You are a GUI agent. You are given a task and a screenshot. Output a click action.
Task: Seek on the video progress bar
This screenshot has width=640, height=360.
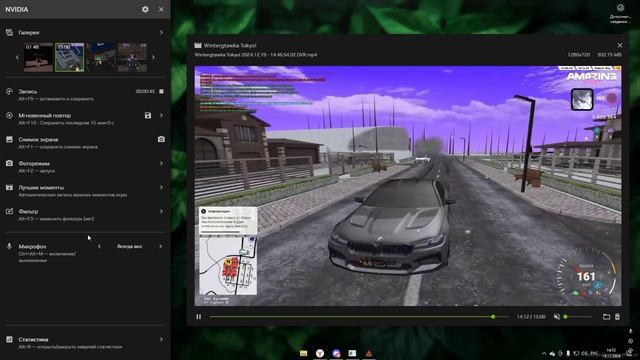(x=359, y=317)
